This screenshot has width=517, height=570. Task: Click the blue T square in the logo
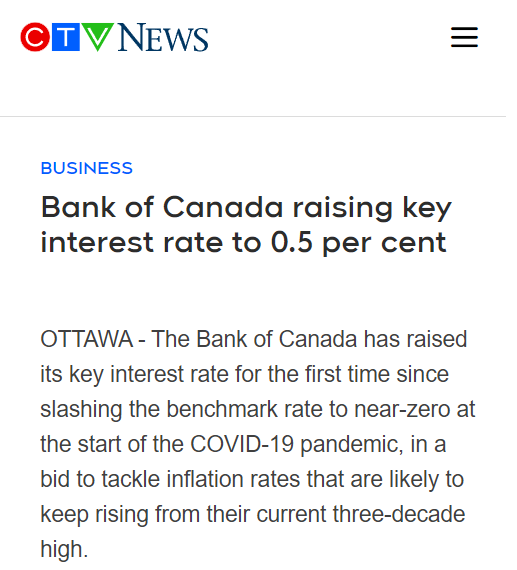[66, 37]
